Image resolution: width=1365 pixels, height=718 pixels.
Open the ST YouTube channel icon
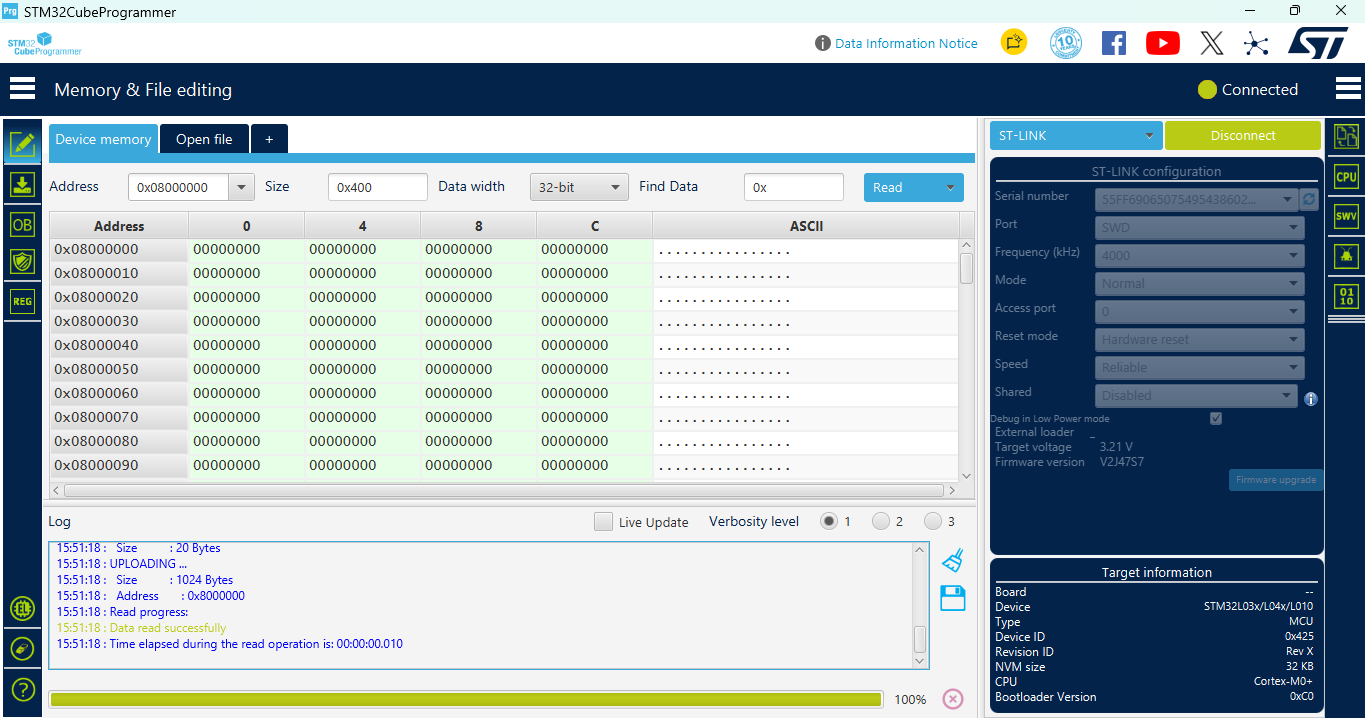[1163, 43]
